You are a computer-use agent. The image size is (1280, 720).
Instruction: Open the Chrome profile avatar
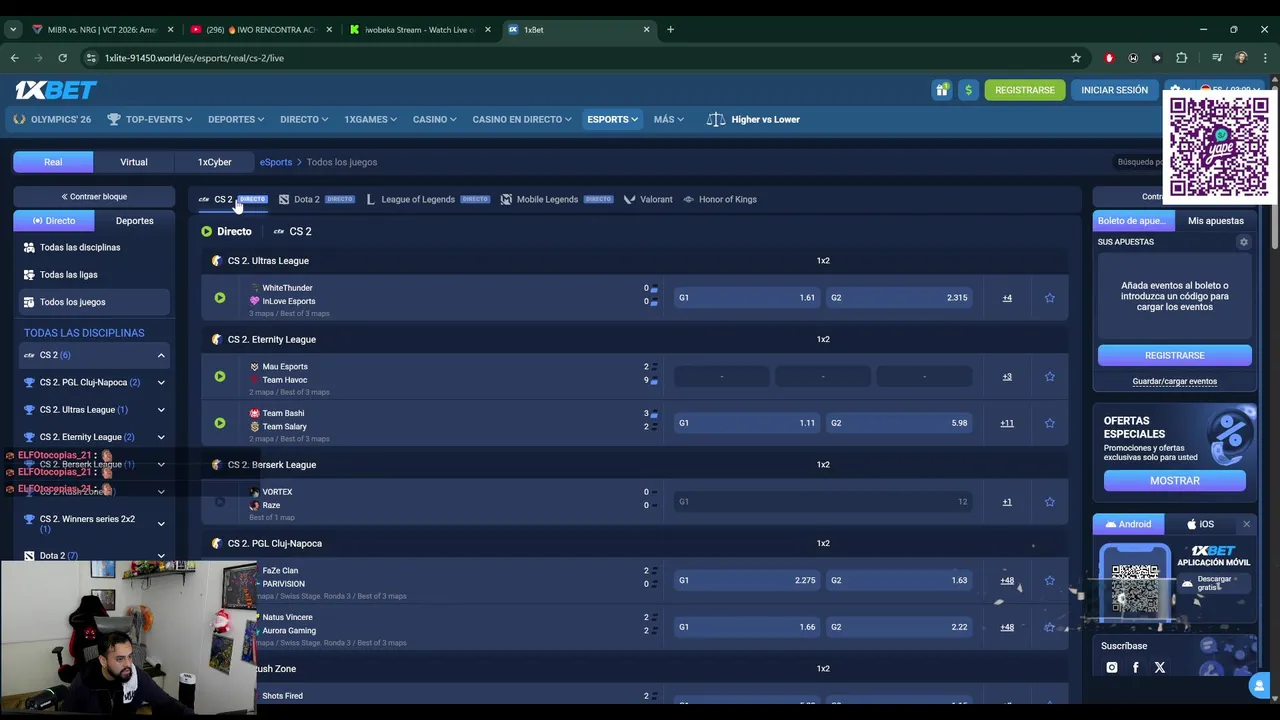(x=1241, y=58)
